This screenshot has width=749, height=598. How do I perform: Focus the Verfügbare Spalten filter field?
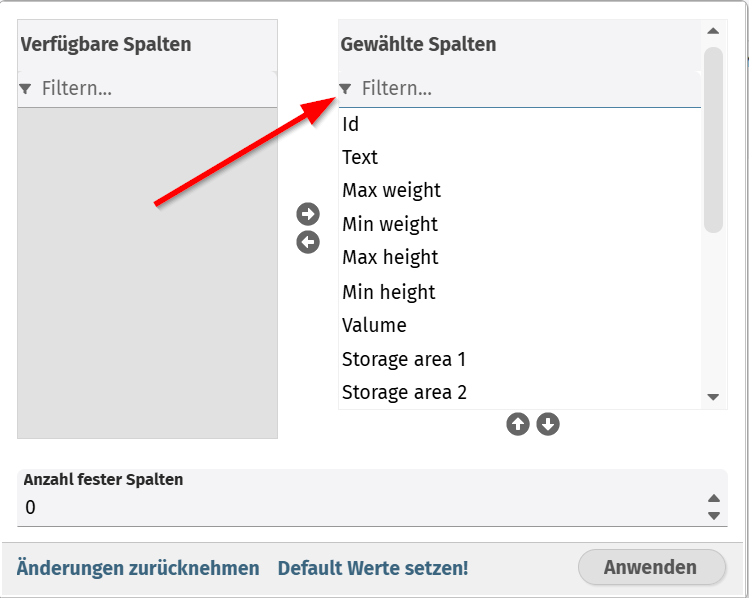pos(150,89)
